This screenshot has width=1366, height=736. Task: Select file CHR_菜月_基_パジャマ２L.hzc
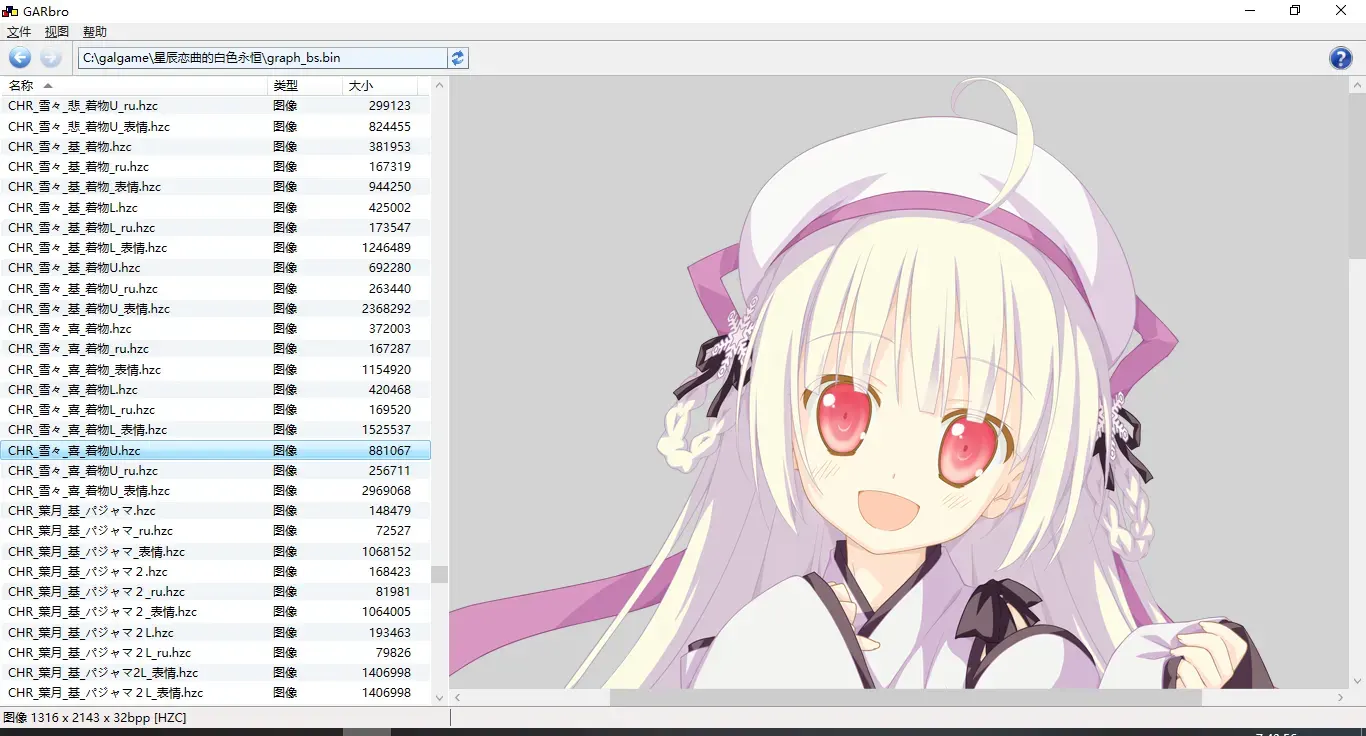click(215, 632)
